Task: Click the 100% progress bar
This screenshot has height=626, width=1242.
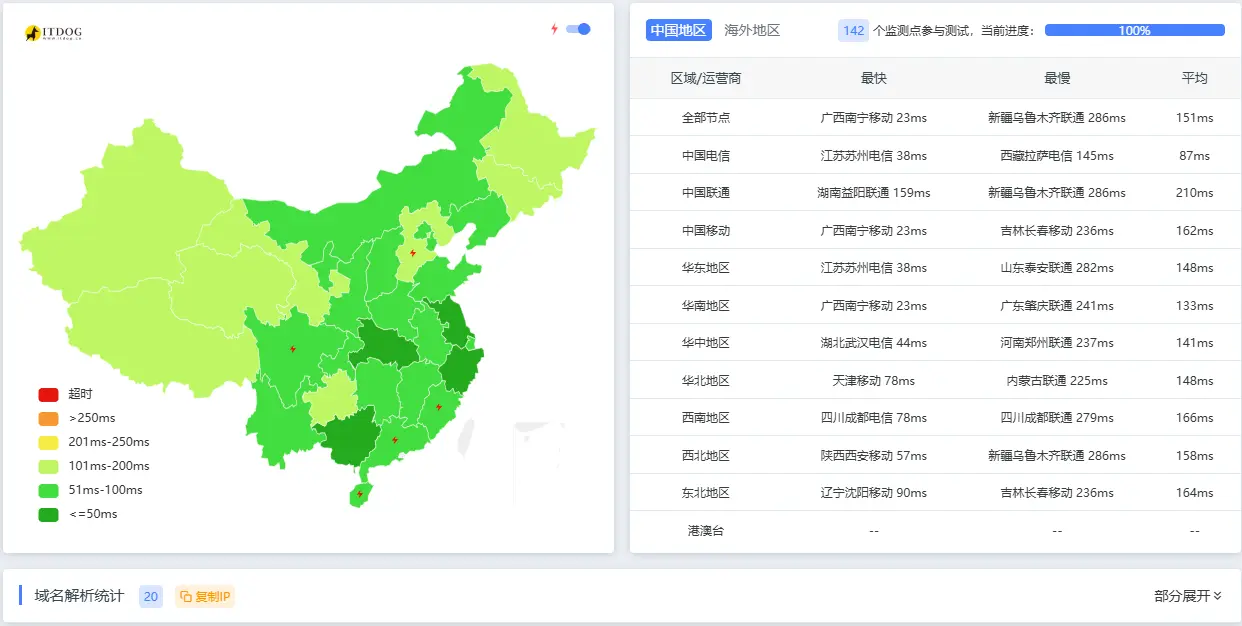Action: click(1135, 30)
